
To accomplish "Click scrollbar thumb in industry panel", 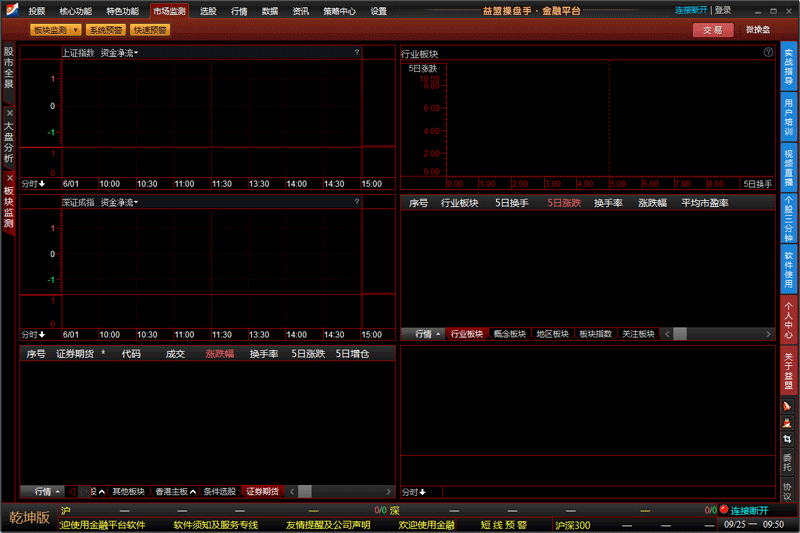I will [x=680, y=334].
